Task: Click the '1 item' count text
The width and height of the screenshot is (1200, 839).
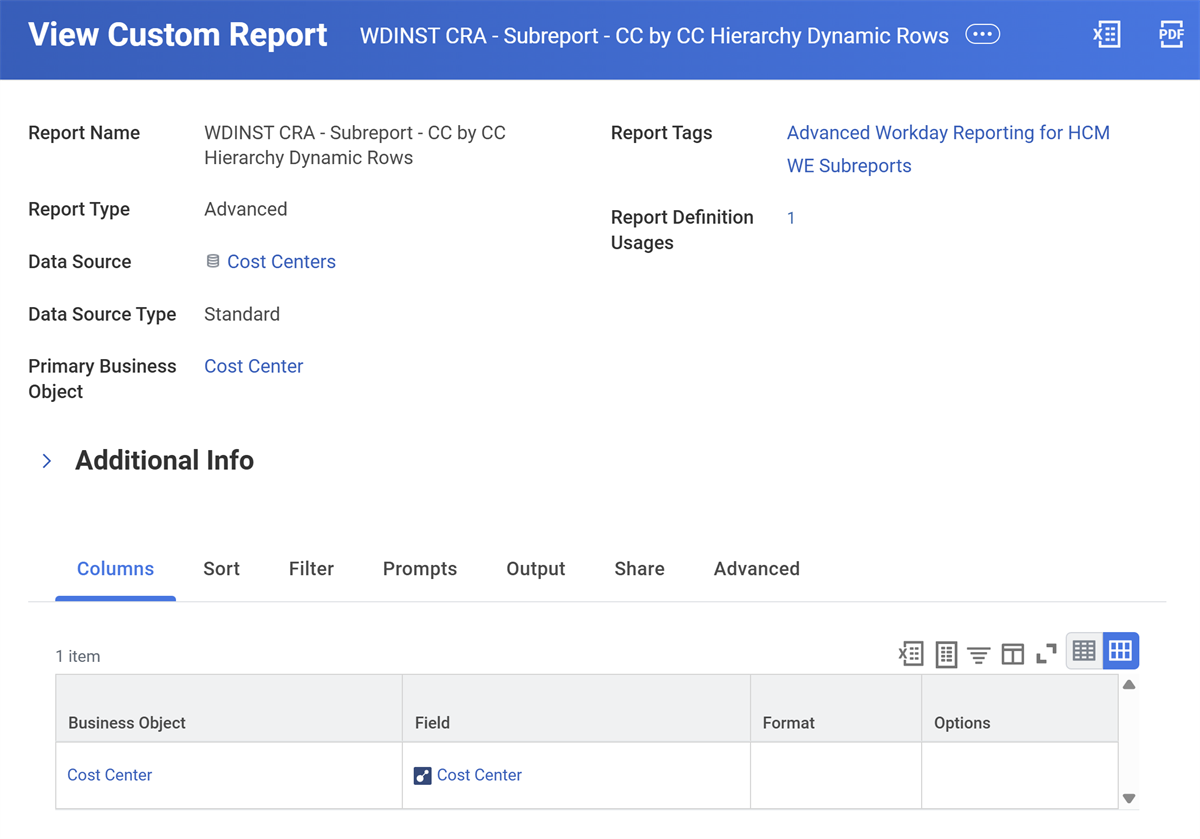Action: [78, 657]
